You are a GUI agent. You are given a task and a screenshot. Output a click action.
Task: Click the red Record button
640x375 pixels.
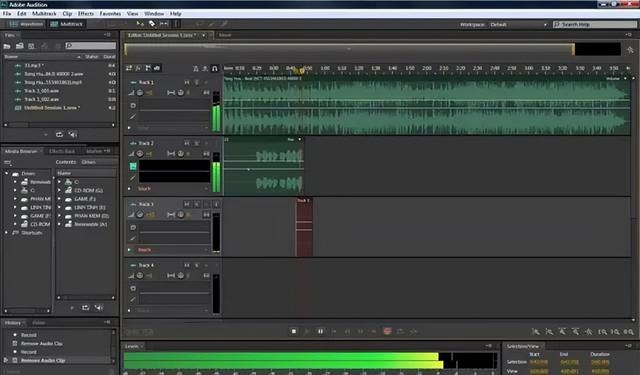click(x=387, y=331)
